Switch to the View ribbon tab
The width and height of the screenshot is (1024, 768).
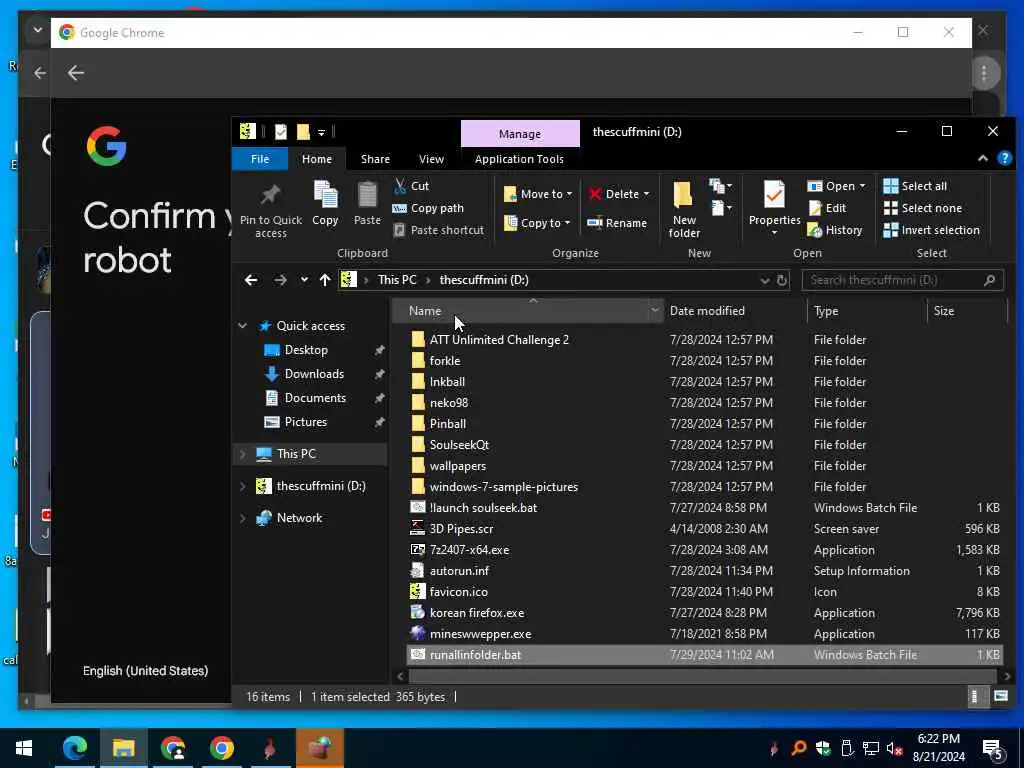431,159
